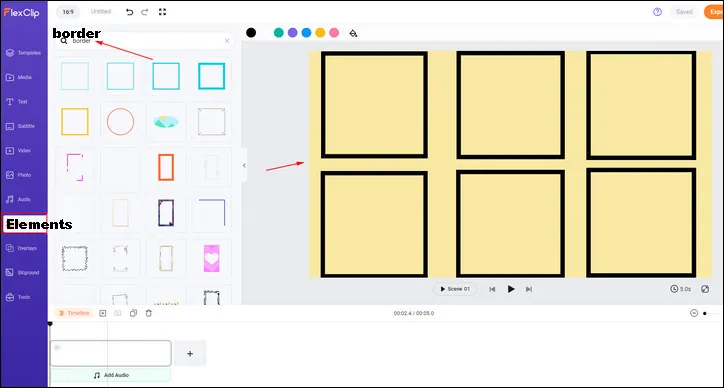
Task: Select the top-left black frame on canvas
Action: [374, 105]
